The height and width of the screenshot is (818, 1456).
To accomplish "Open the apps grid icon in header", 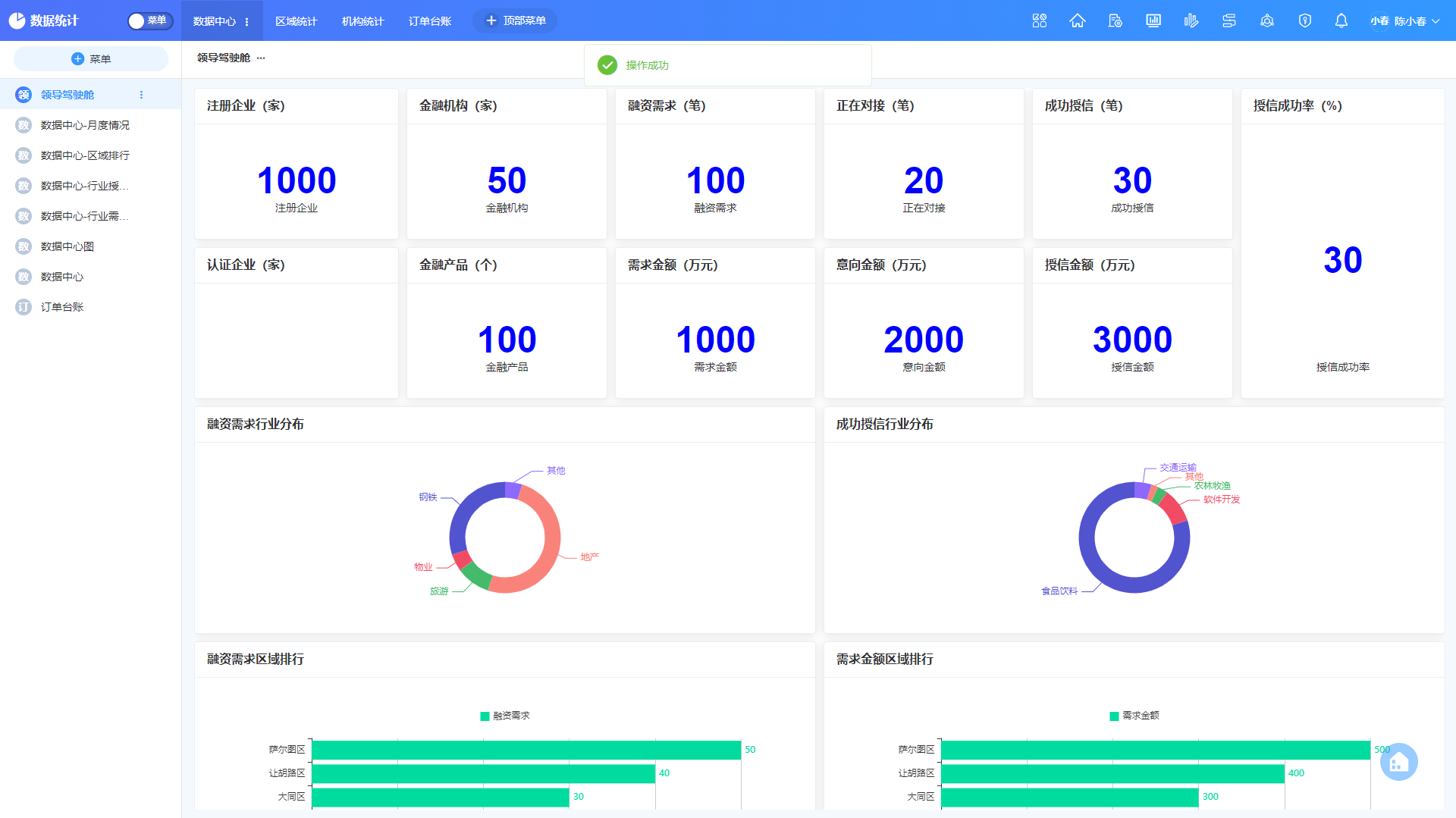I will point(1039,20).
